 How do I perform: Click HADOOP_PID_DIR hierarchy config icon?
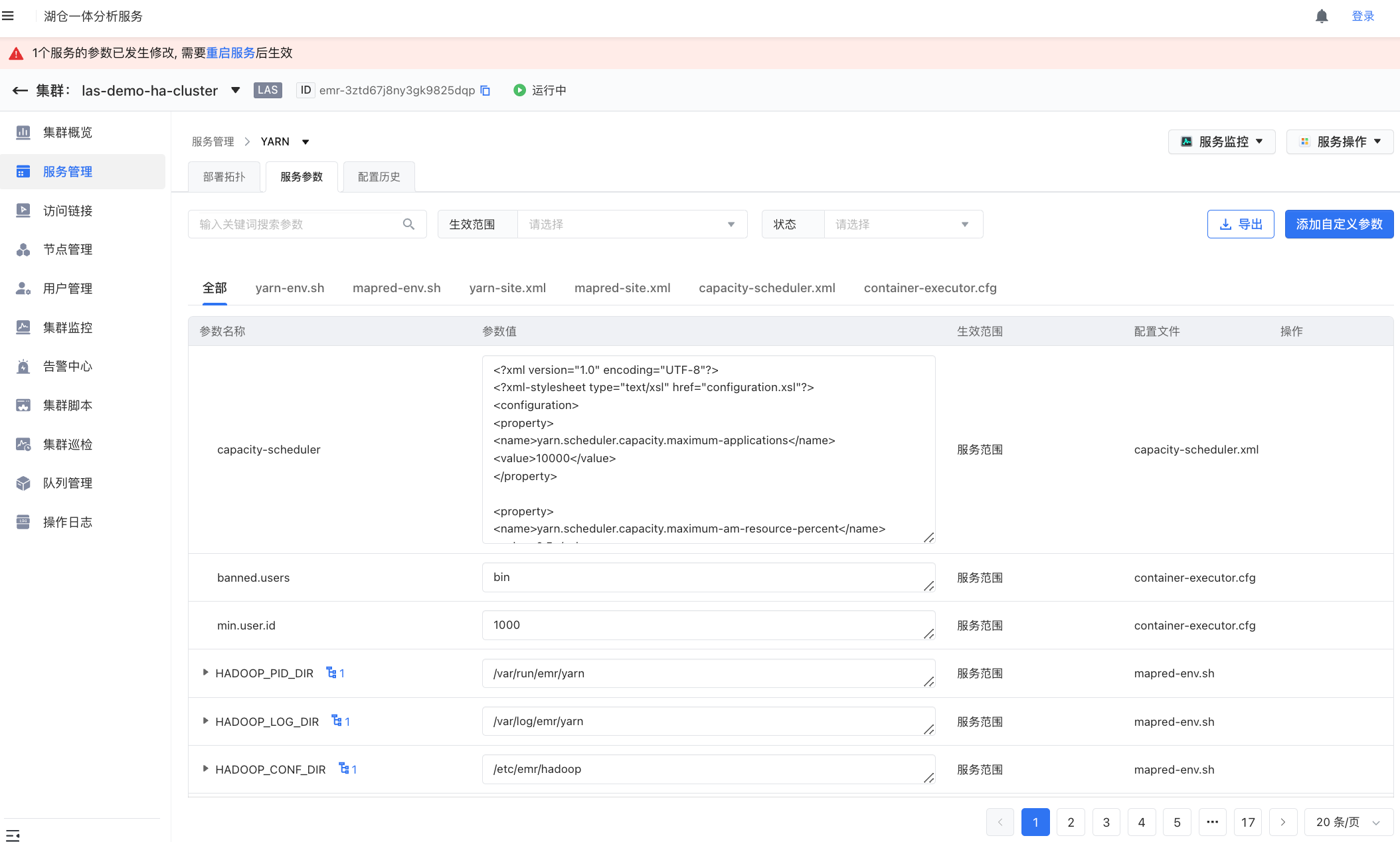click(x=332, y=673)
